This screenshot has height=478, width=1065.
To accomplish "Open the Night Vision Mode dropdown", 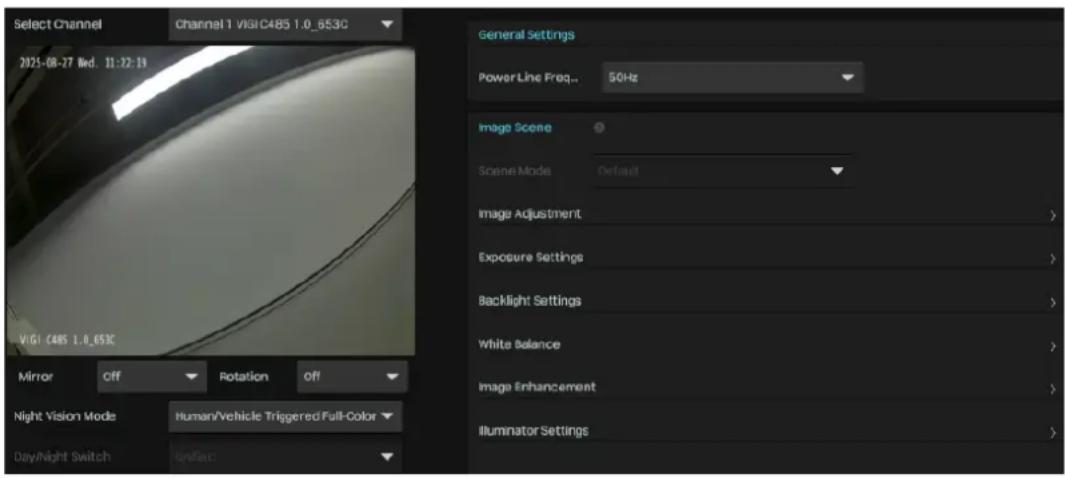I will pyautogui.click(x=285, y=416).
